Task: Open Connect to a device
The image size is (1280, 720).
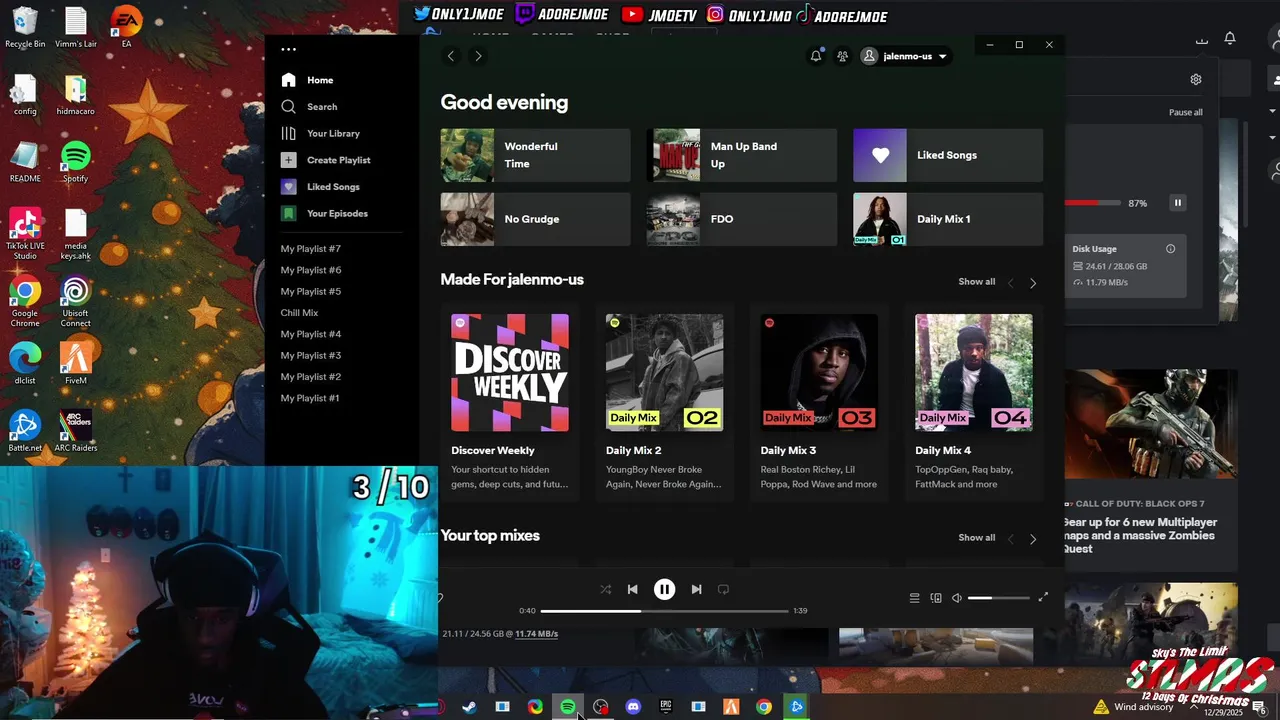Action: (x=936, y=598)
